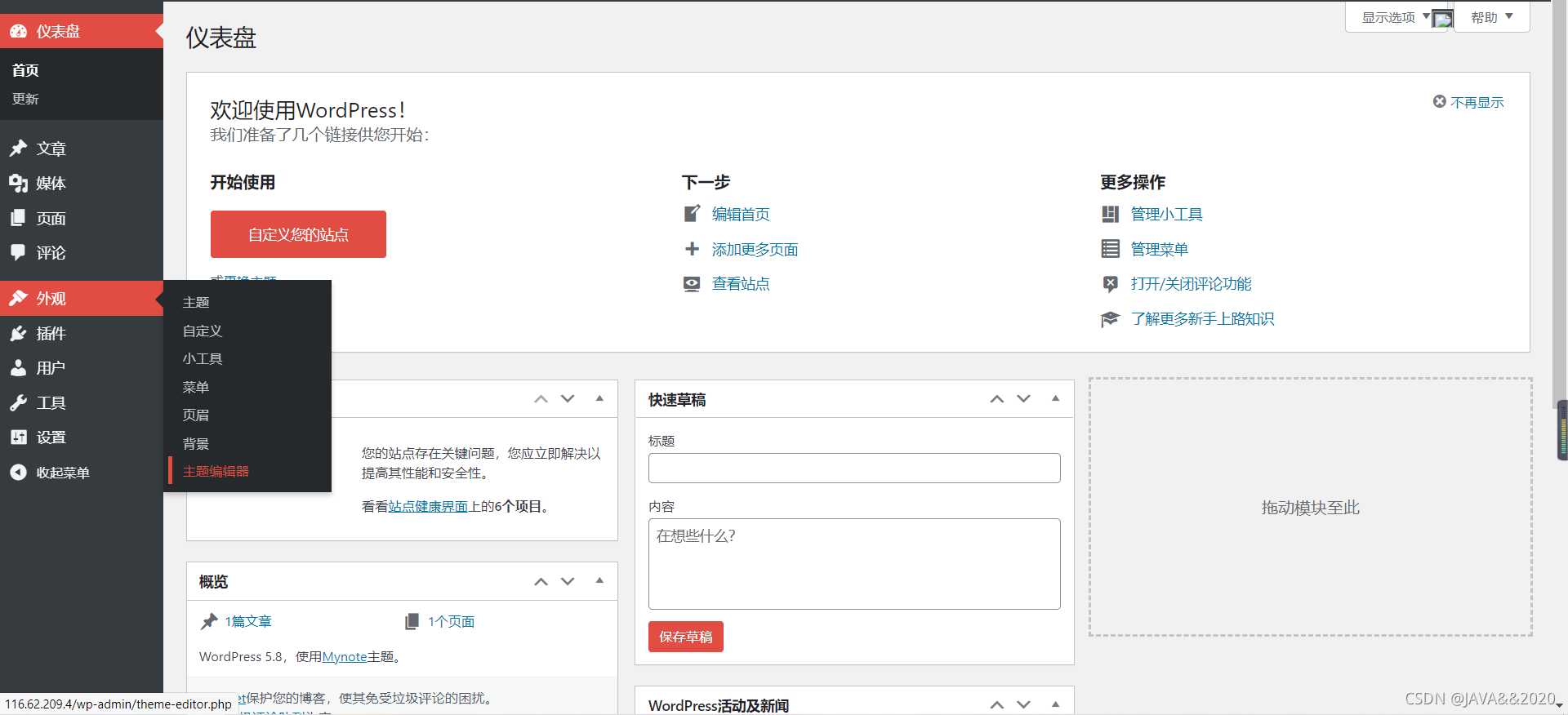
Task: Collapse the 快速草稿 panel
Action: click(1055, 398)
